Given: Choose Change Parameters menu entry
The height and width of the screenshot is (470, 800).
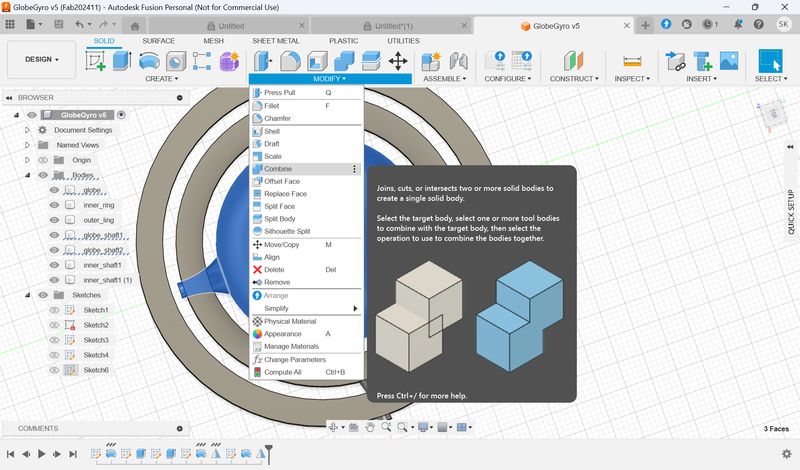Looking at the screenshot, I should point(307,360).
